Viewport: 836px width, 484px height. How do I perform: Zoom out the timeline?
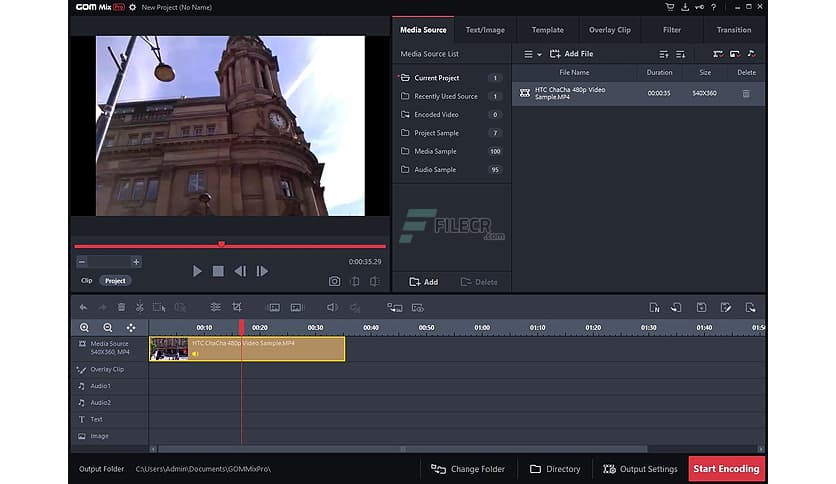(108, 327)
